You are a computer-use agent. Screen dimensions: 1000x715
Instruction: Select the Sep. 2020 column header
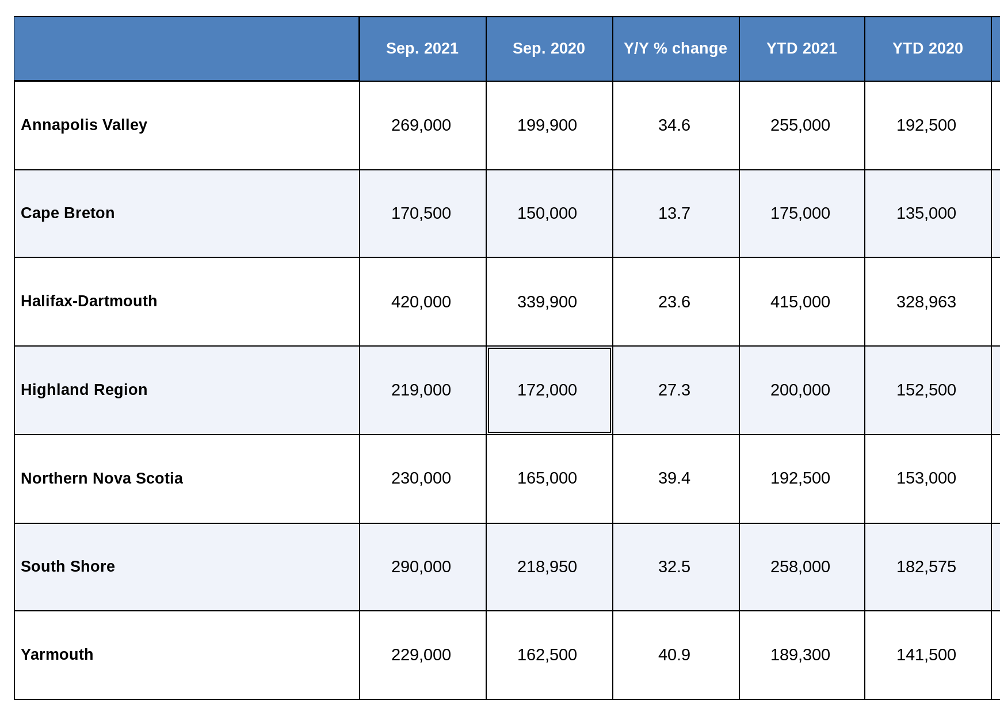click(x=549, y=49)
